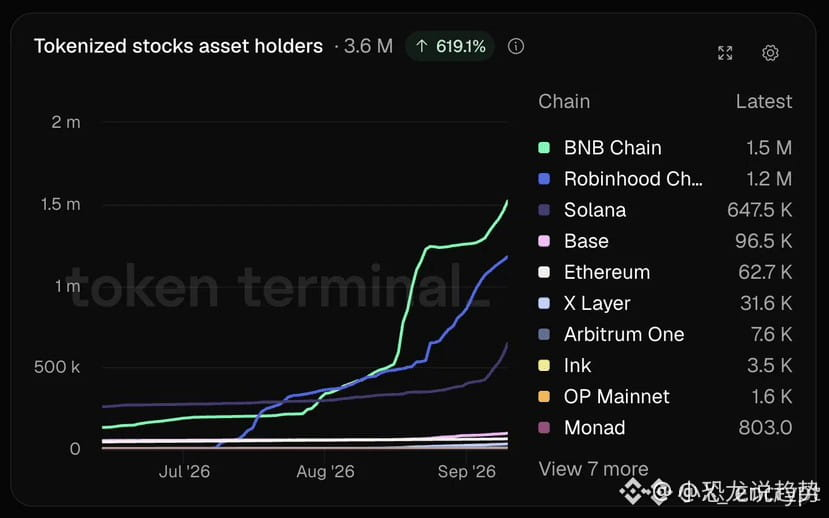This screenshot has width=829, height=518.
Task: Click the Ethereum white legend swatch
Action: [x=544, y=273]
